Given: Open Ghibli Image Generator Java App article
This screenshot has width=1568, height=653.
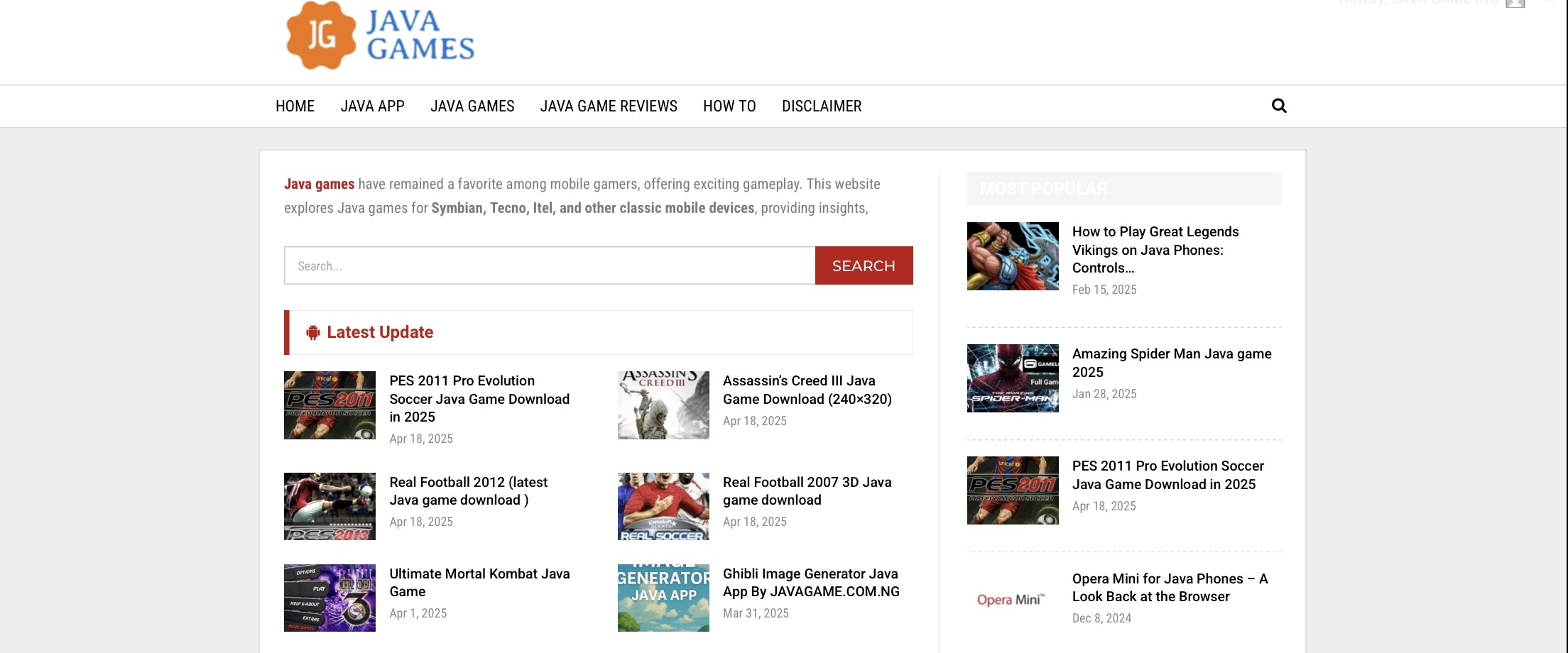Looking at the screenshot, I should pyautogui.click(x=811, y=583).
